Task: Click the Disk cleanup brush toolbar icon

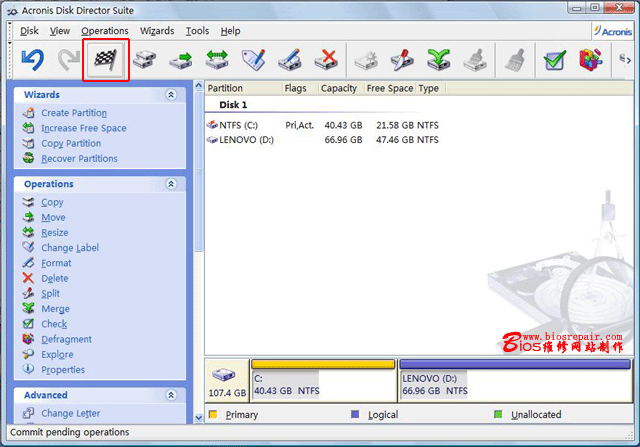Action: click(515, 60)
